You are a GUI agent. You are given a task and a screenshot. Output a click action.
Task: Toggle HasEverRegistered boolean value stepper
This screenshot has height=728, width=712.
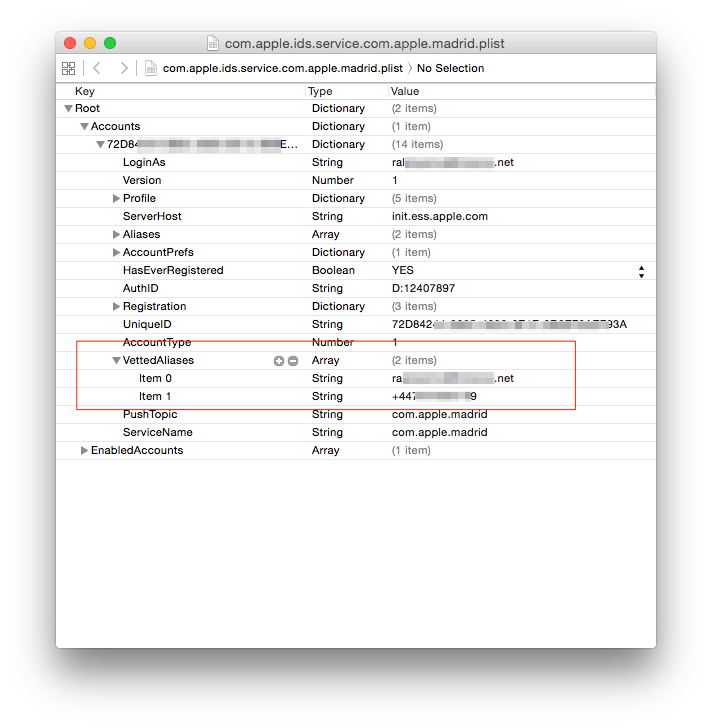tap(641, 272)
